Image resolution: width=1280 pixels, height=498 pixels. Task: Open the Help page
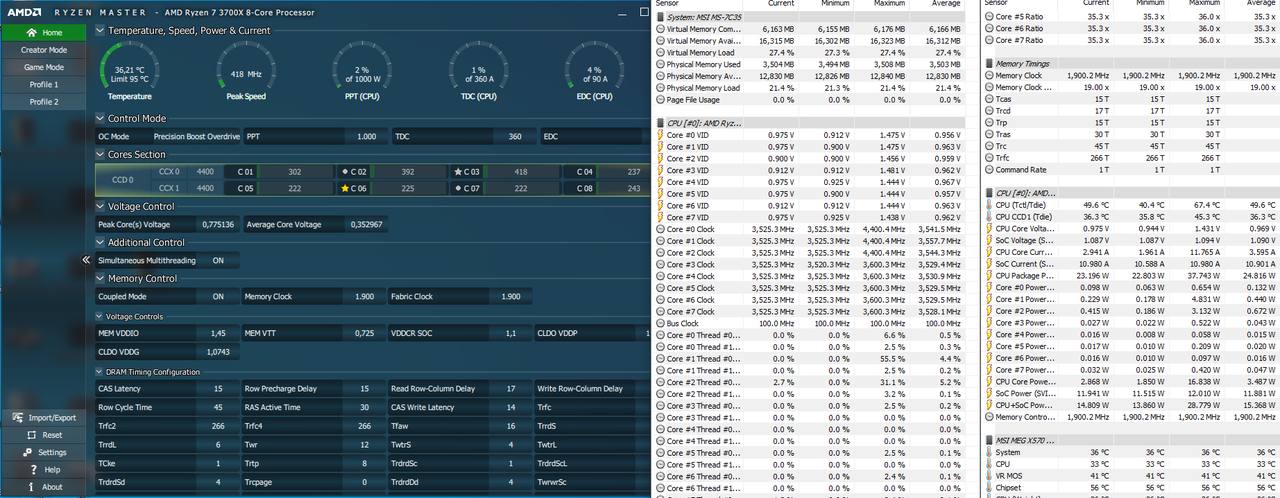click(44, 470)
